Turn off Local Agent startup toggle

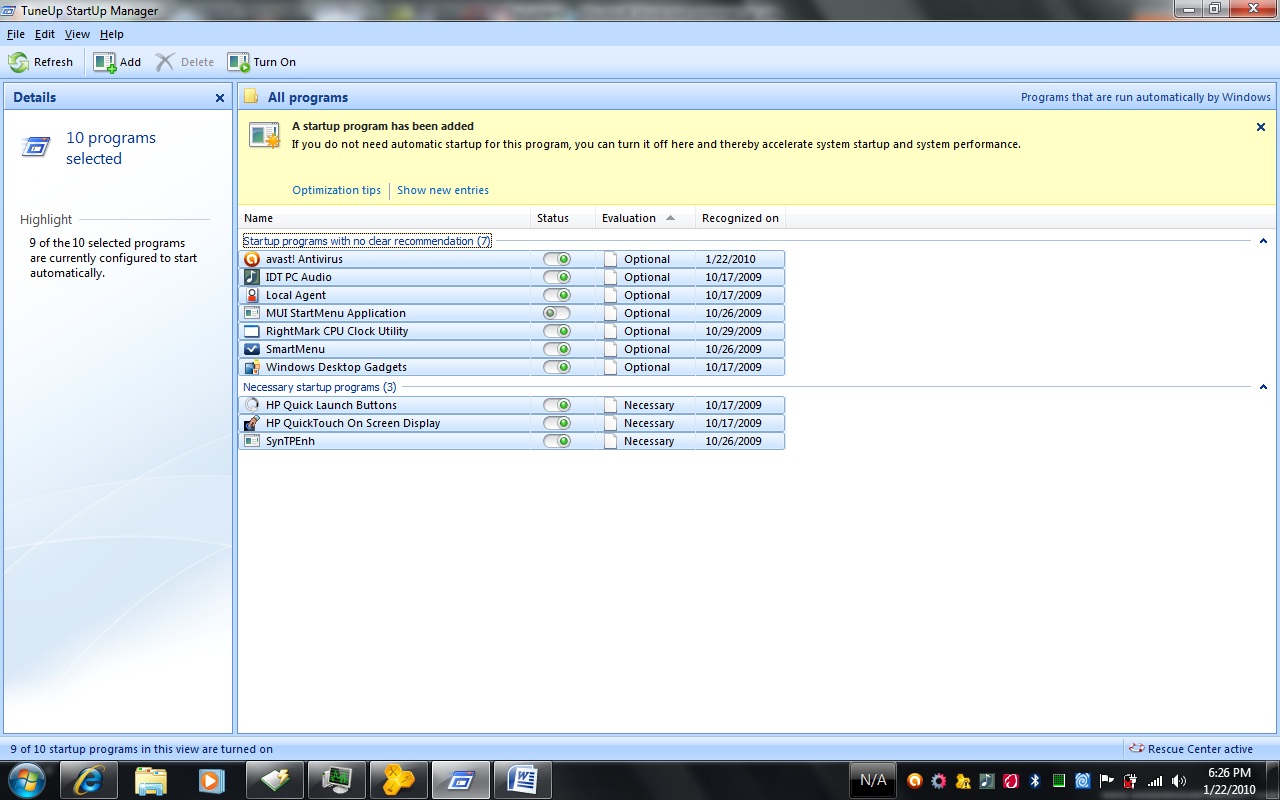pyautogui.click(x=557, y=295)
